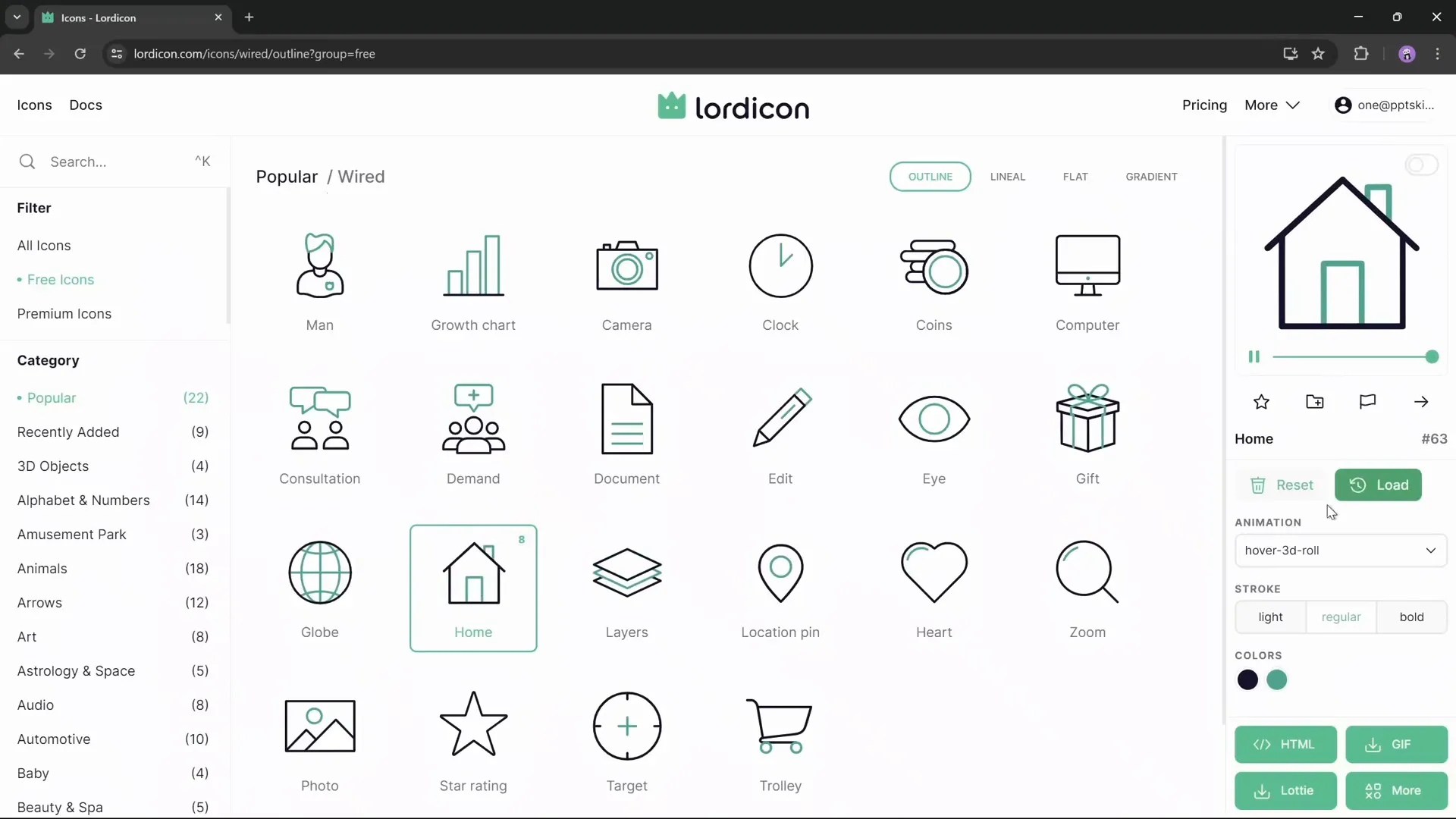Switch to the LINEAL style tab
This screenshot has height=819, width=1456.
click(1007, 177)
